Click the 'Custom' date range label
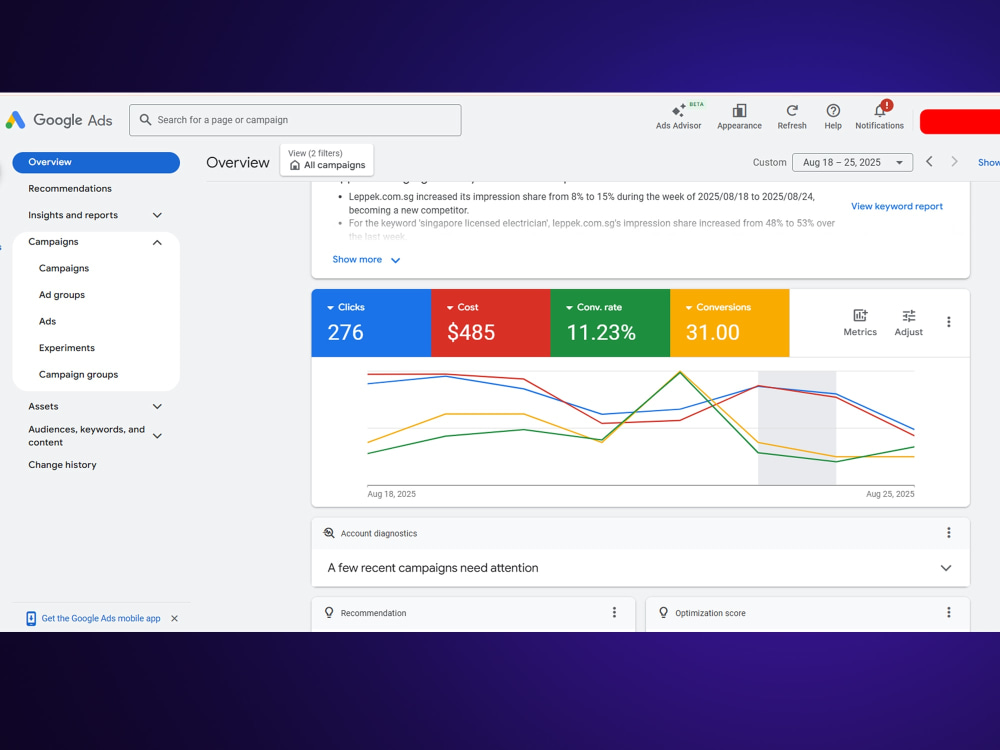 pyautogui.click(x=769, y=163)
